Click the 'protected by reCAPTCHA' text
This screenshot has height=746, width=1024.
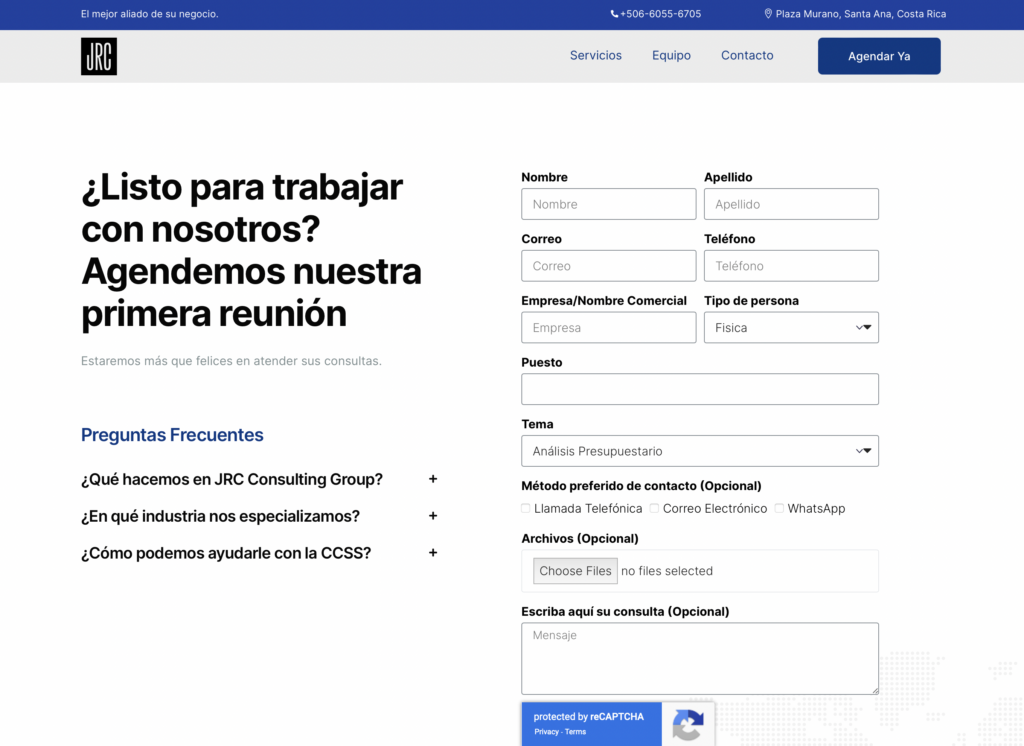coord(588,717)
